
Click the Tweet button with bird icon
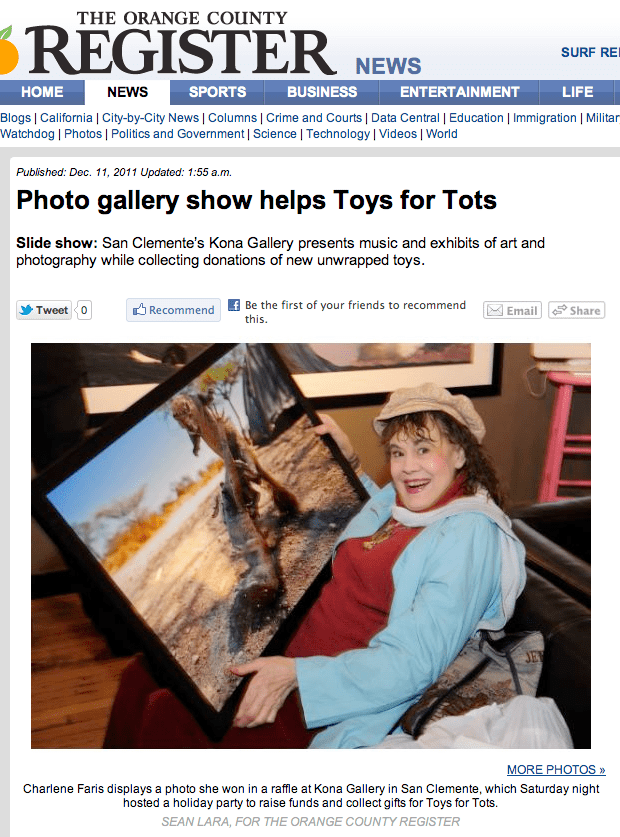pos(44,310)
